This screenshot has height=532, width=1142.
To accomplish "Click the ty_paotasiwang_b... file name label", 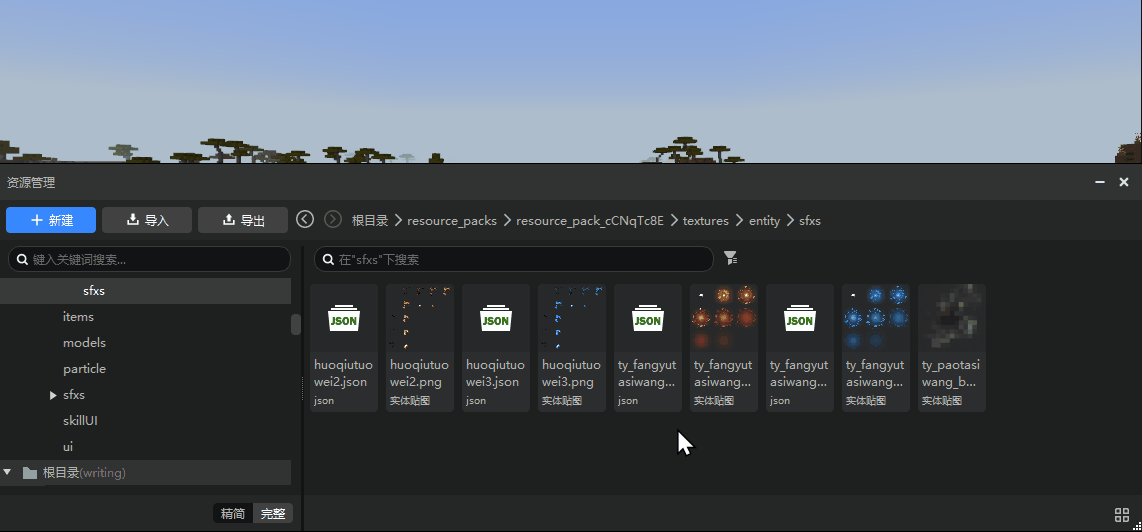I will coord(952,373).
